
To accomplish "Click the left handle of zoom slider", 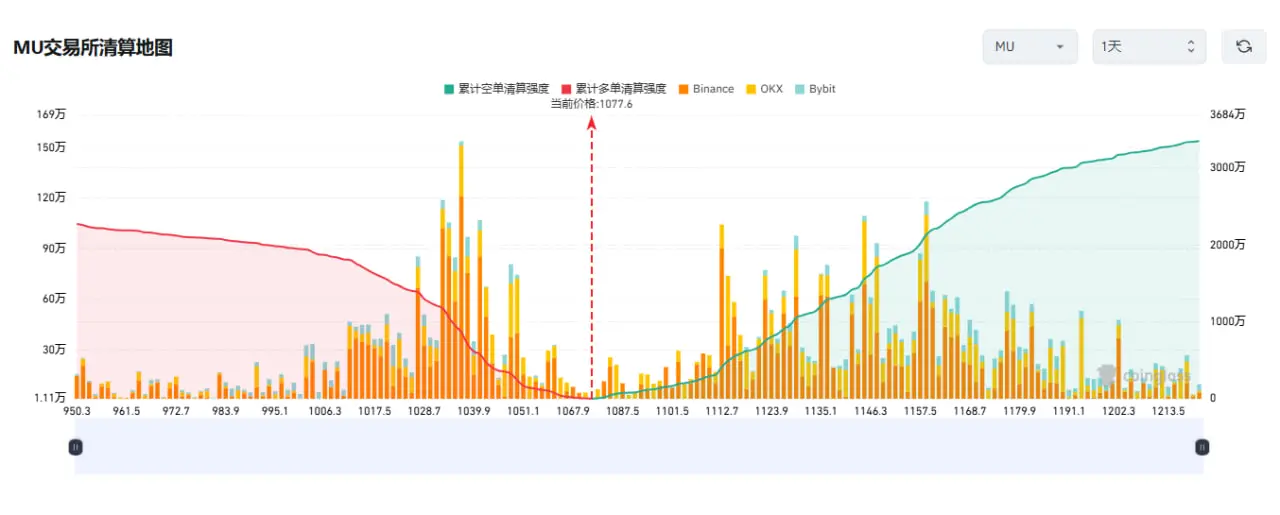I will pos(75,447).
